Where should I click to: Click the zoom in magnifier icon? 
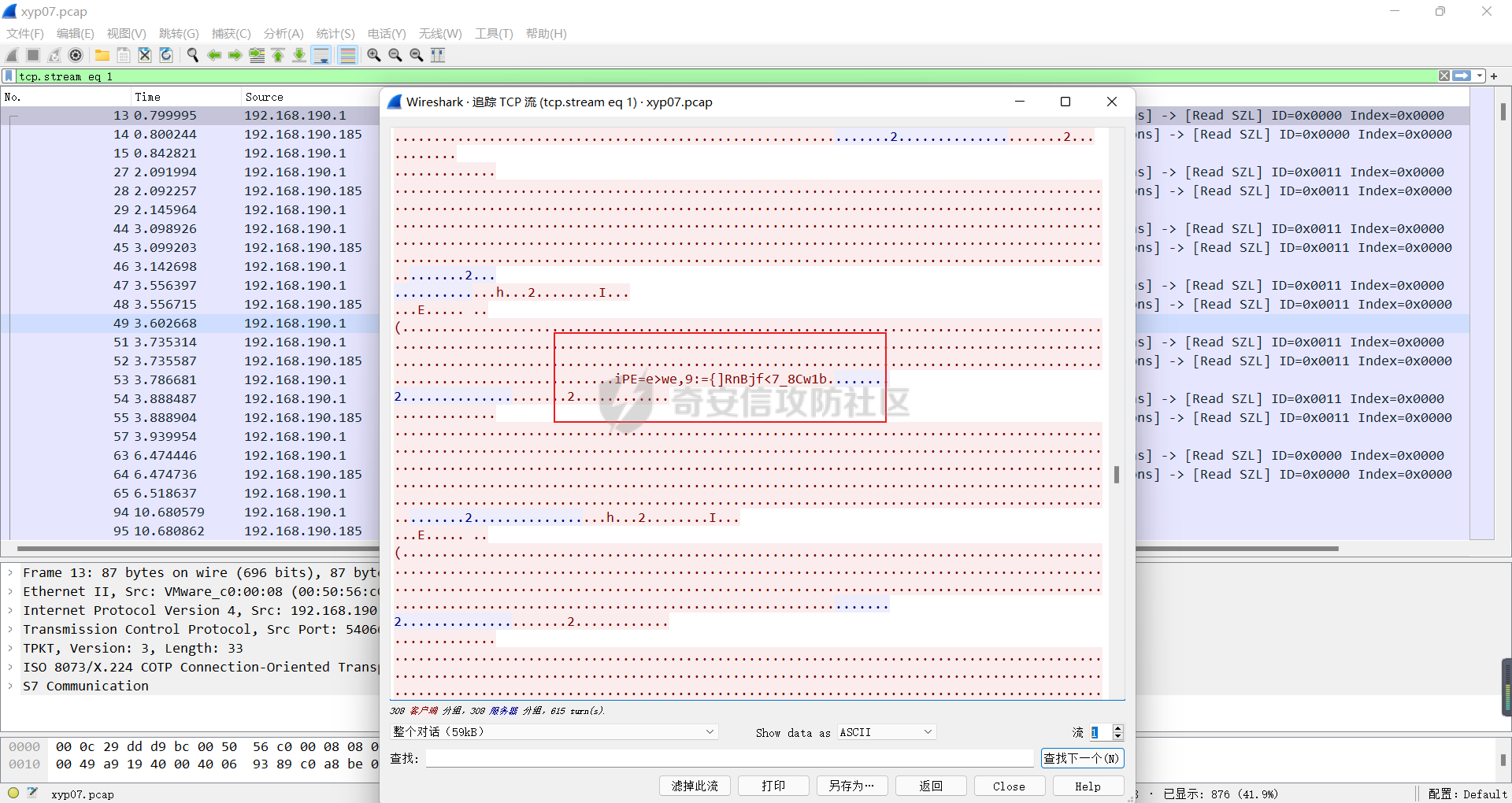[x=374, y=55]
